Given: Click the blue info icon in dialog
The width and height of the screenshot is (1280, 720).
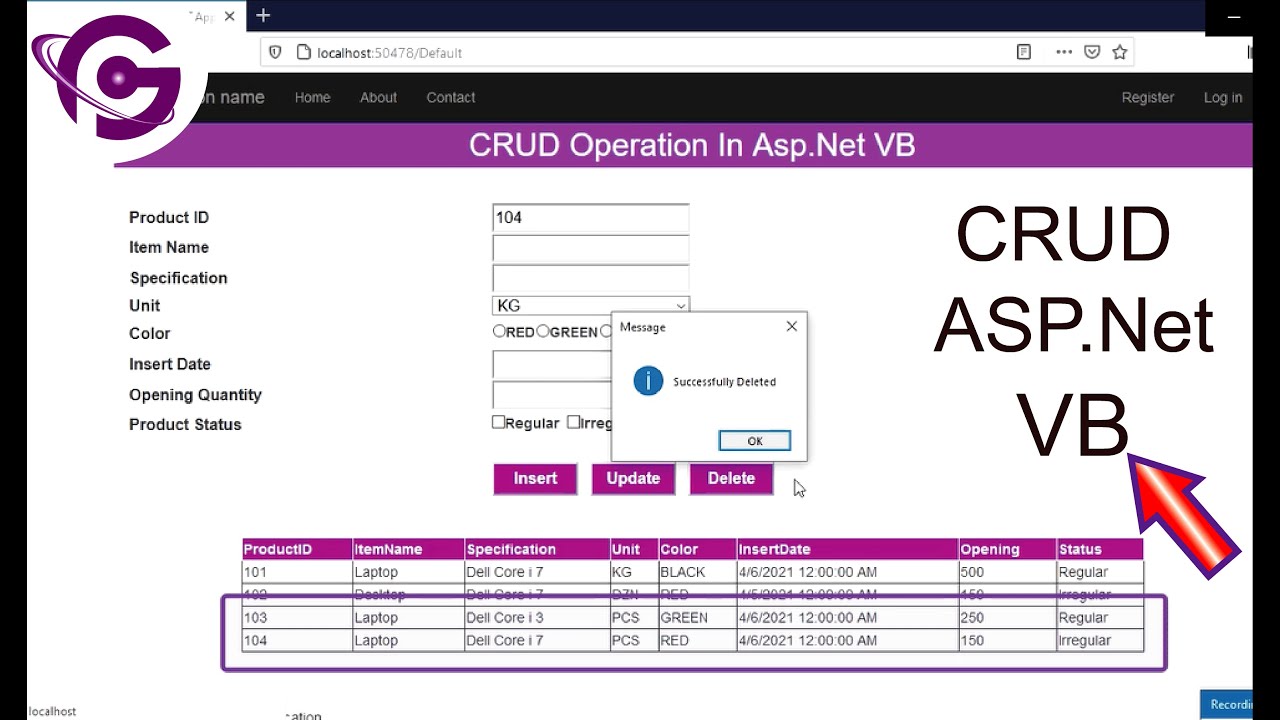Looking at the screenshot, I should point(648,381).
